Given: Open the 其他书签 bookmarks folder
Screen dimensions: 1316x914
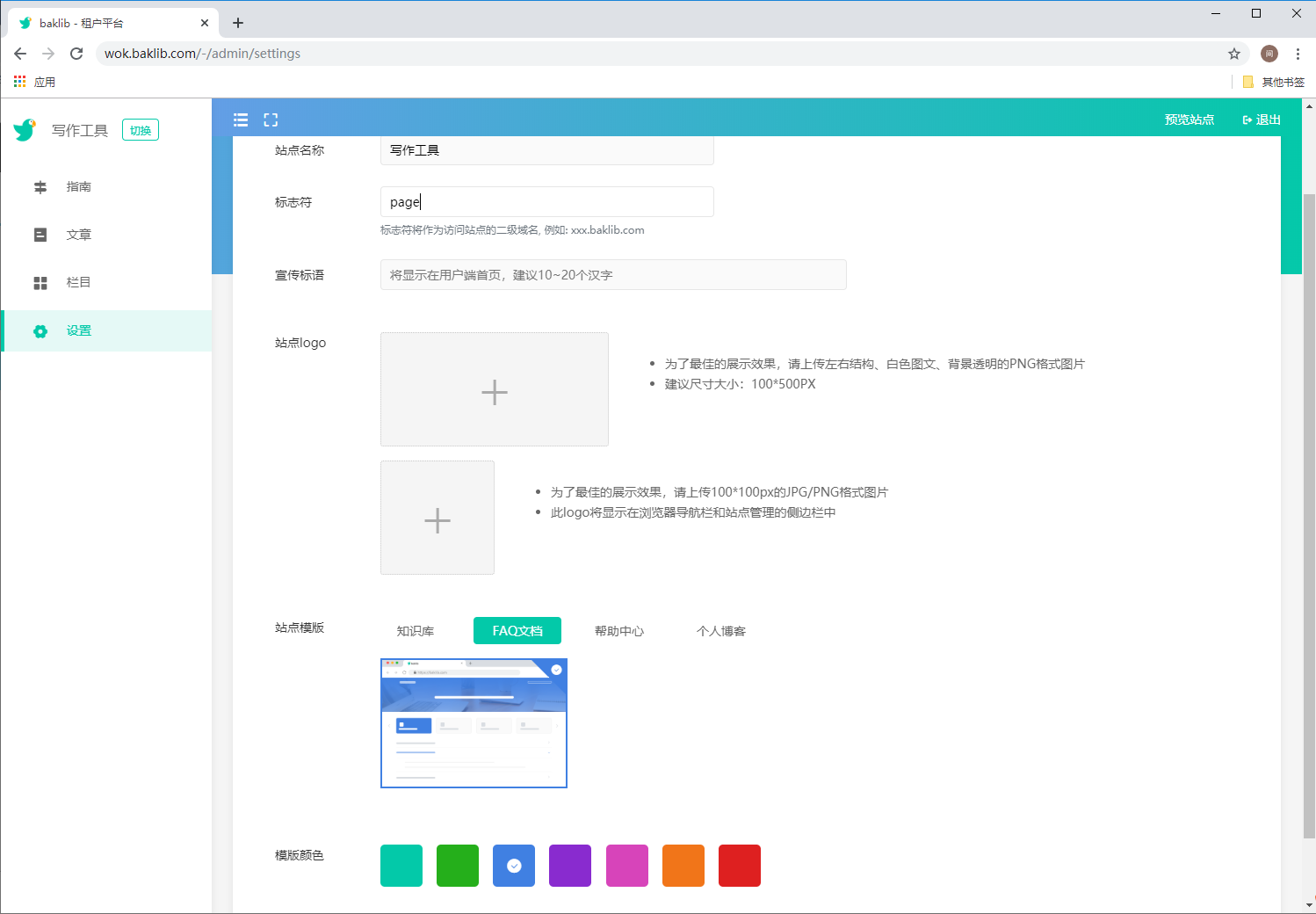Looking at the screenshot, I should click(x=1274, y=82).
